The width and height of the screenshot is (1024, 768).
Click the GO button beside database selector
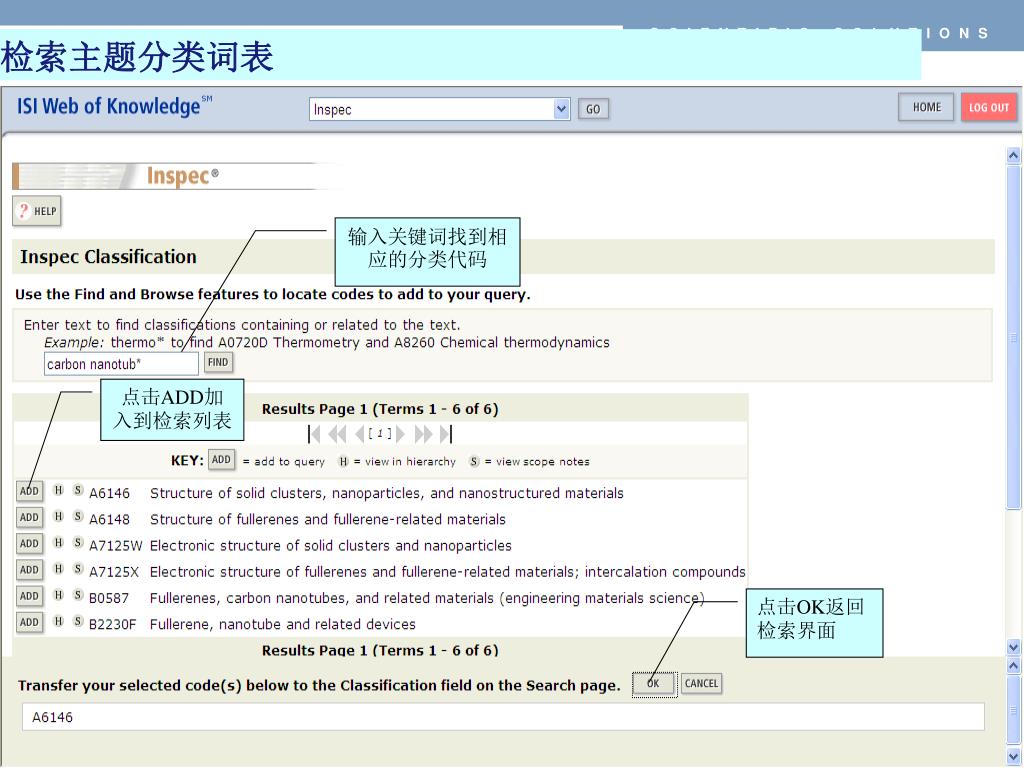coord(593,109)
